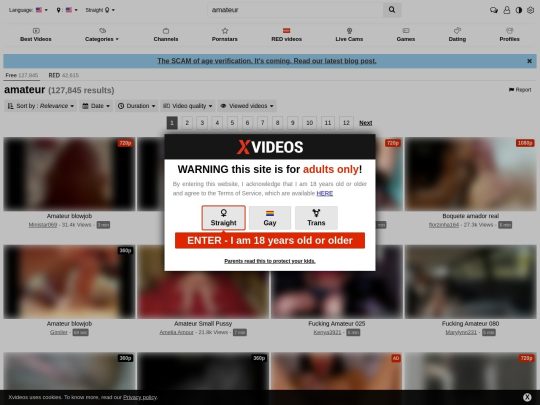
Task: Select the Gay option in the dialog
Action: click(270, 218)
